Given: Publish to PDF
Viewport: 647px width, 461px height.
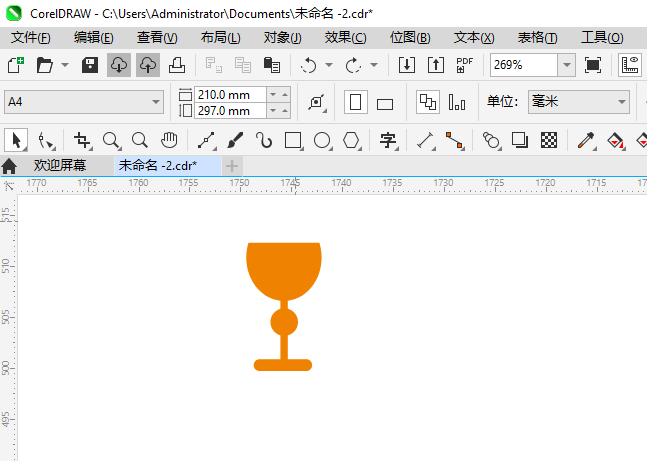Looking at the screenshot, I should 465,65.
